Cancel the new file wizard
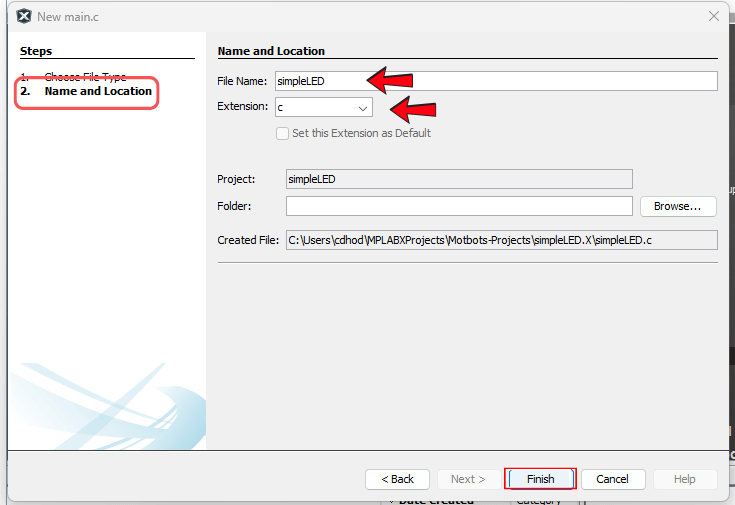The width and height of the screenshot is (735, 505). coord(612,479)
